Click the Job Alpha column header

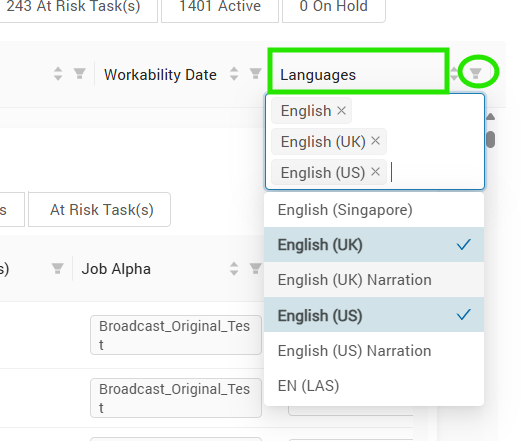pyautogui.click(x=116, y=269)
